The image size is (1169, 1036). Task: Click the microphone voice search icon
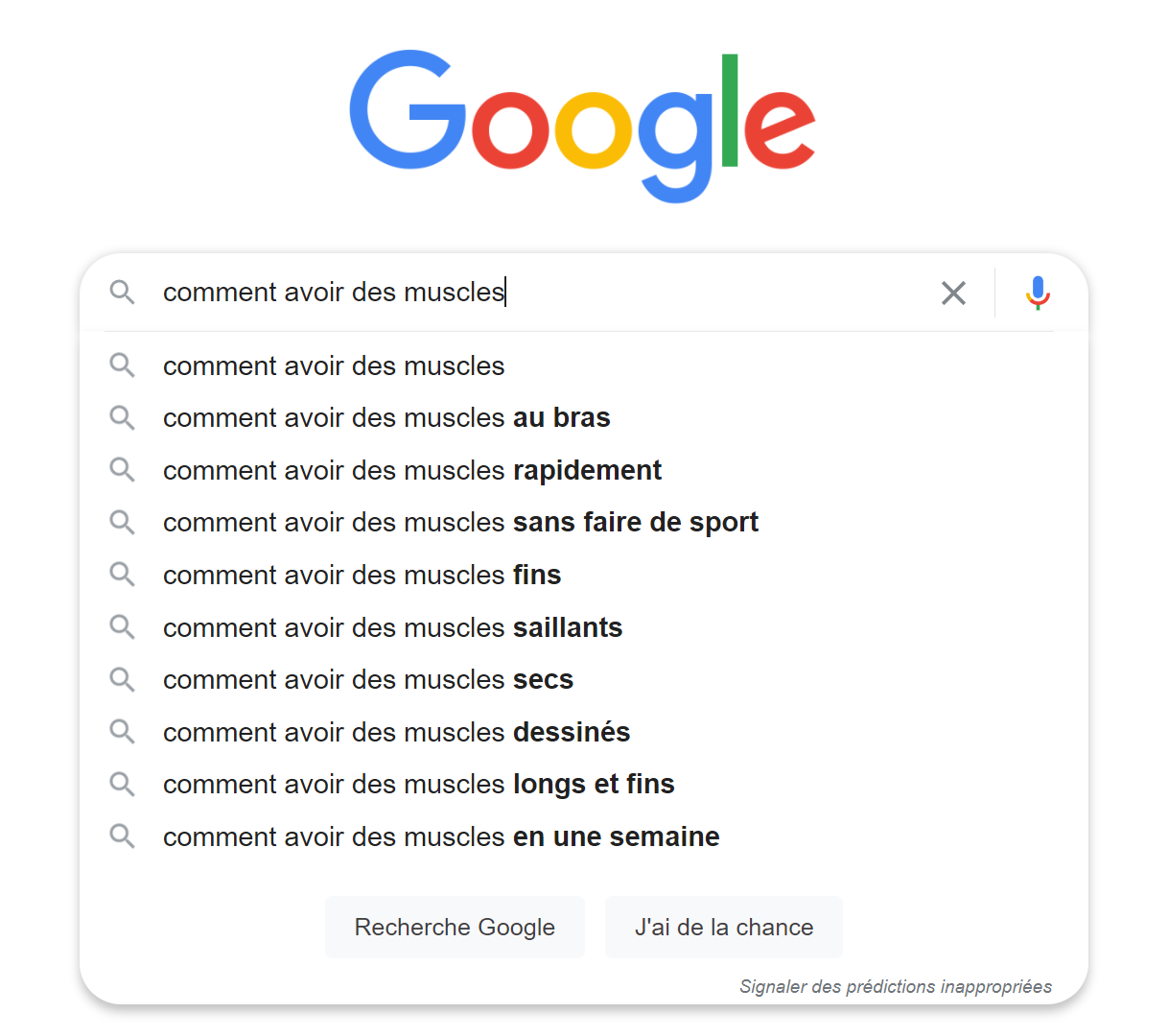(1038, 293)
